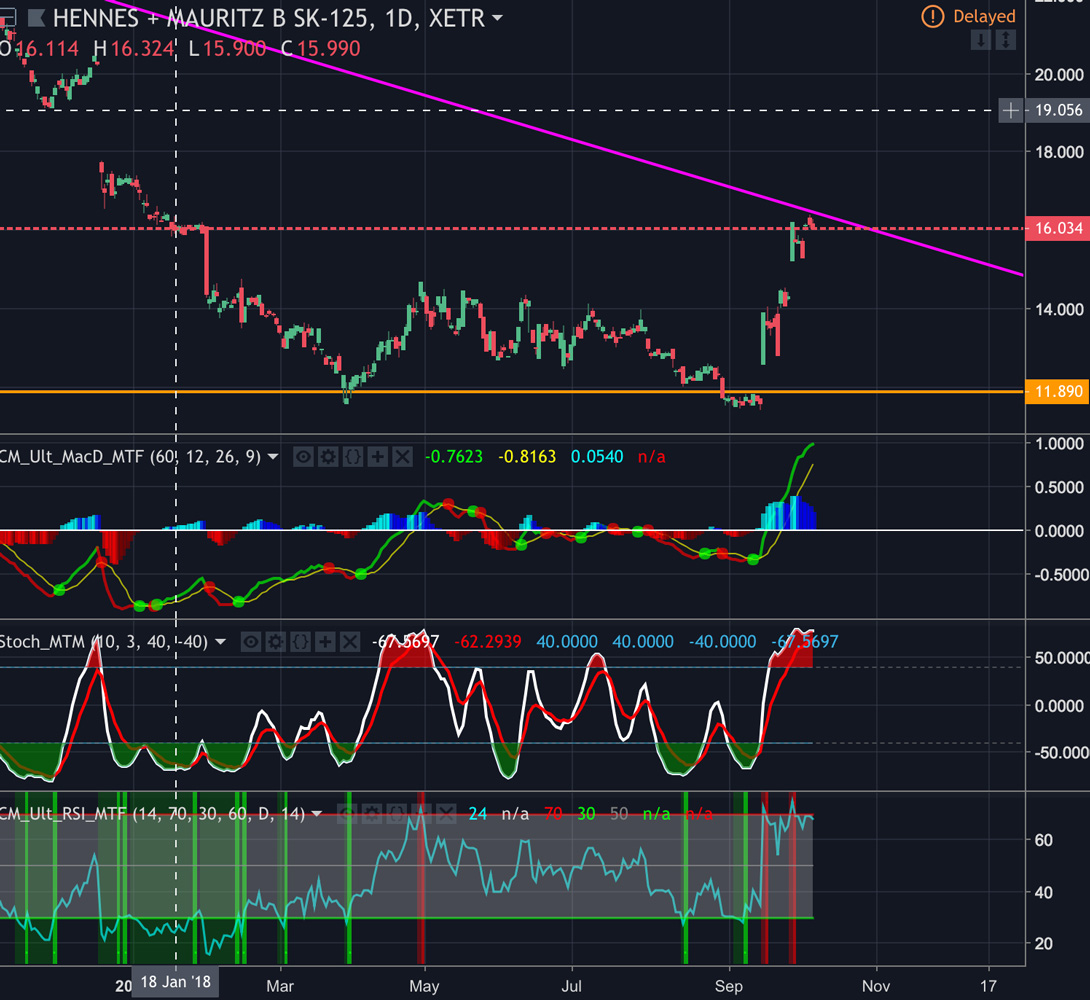This screenshot has height=1000, width=1090.
Task: Toggle visibility of Stoch_MTM indicator
Action: click(251, 642)
